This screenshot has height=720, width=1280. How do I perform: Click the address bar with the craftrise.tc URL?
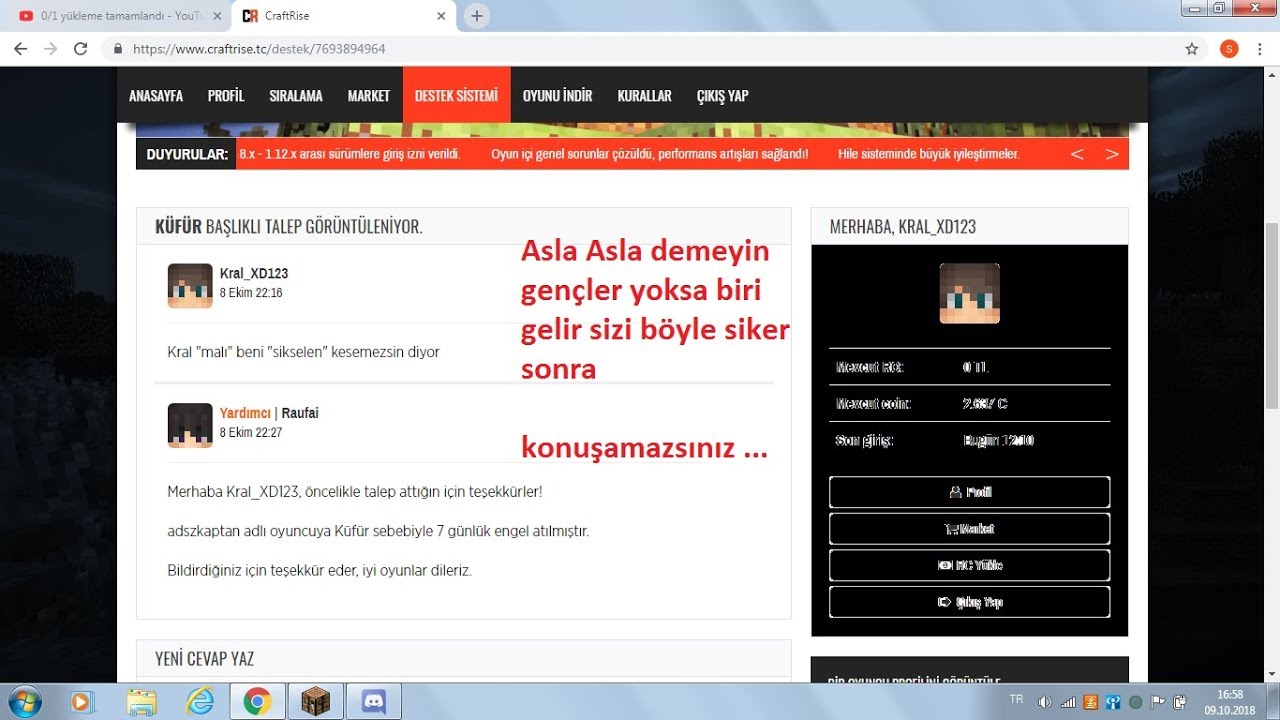click(x=640, y=48)
